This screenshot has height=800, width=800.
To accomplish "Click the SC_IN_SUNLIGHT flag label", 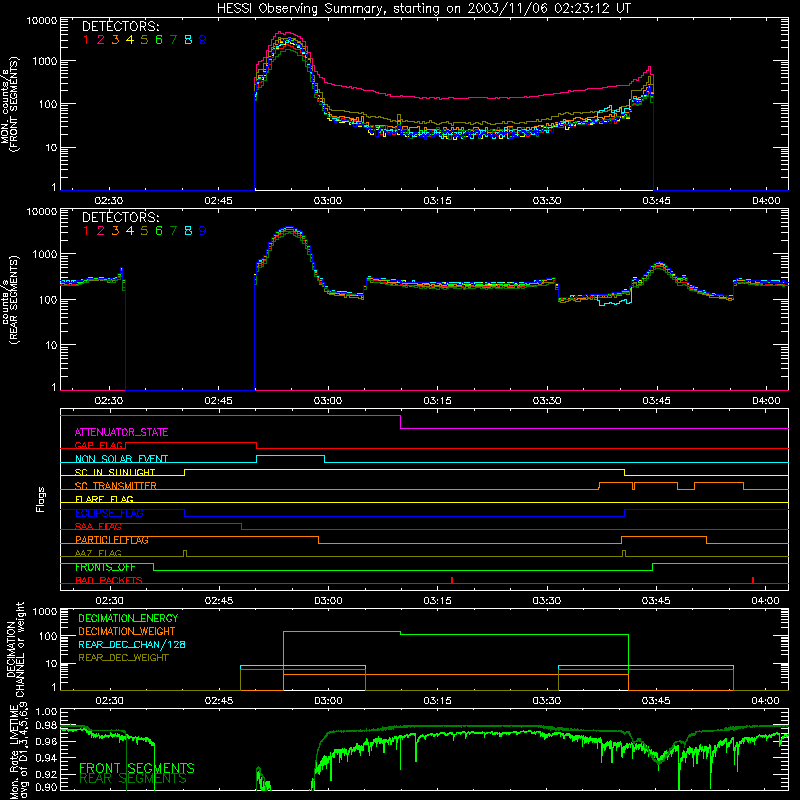I will pos(115,472).
